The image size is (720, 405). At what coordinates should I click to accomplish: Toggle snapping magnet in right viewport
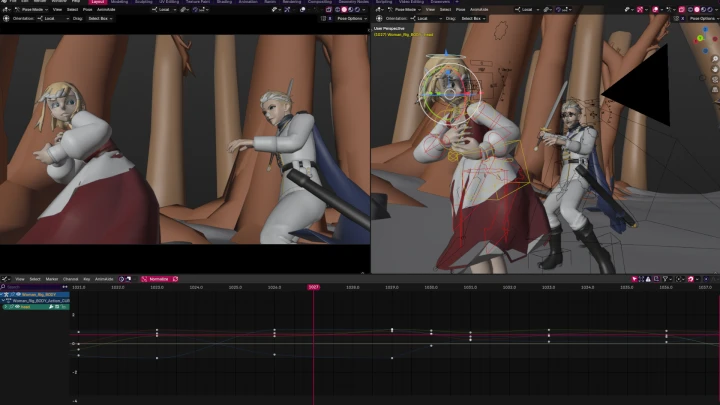[558, 10]
